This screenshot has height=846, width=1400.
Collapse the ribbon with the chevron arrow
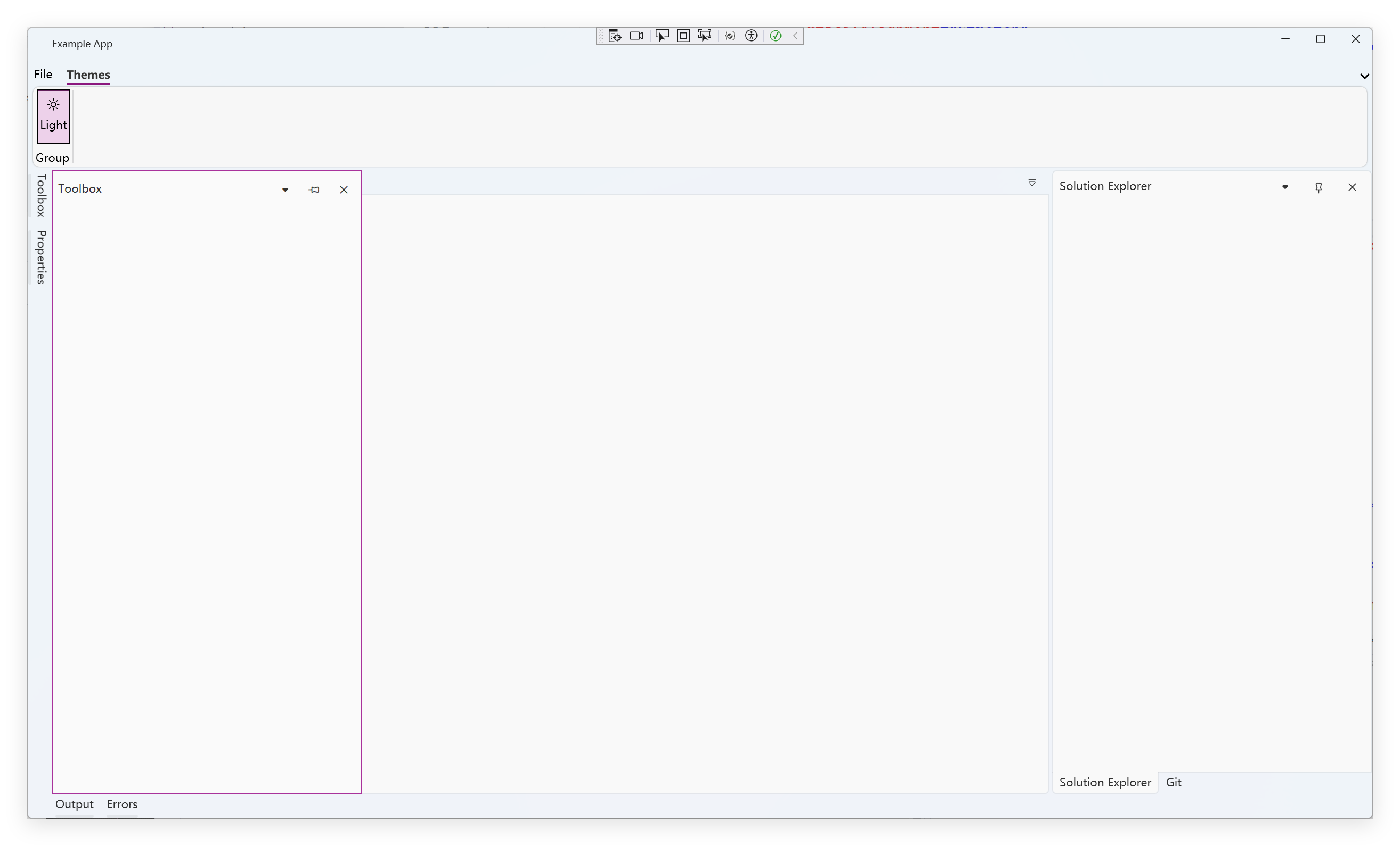click(x=1364, y=76)
